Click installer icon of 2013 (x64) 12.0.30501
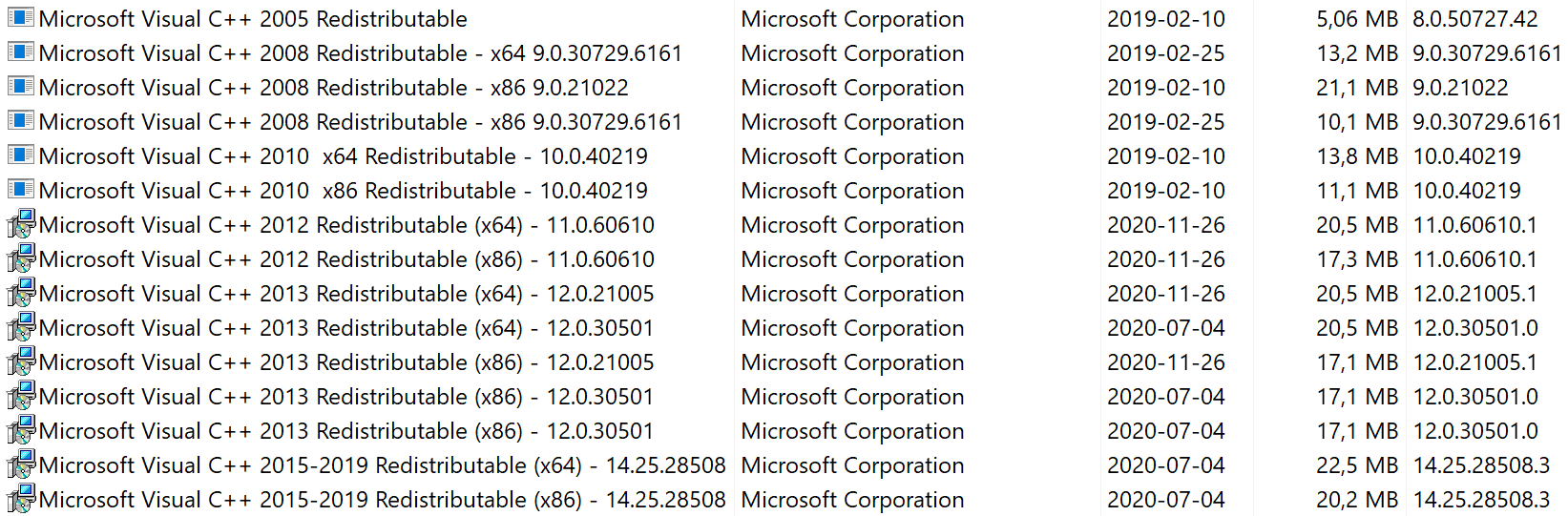This screenshot has width=1568, height=516. click(x=20, y=328)
